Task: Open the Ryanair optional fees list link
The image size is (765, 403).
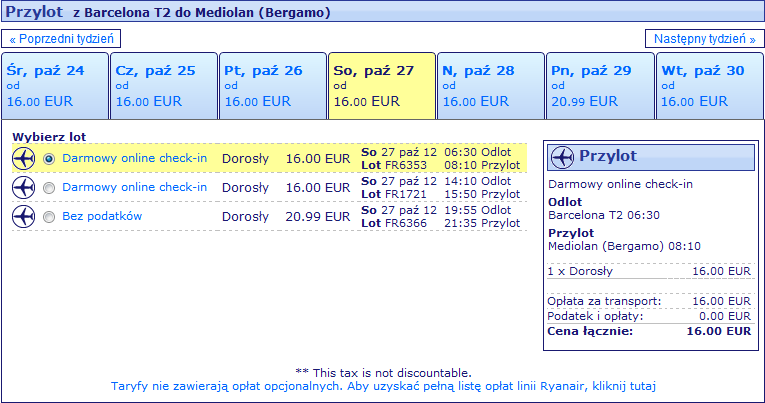Action: (x=383, y=386)
